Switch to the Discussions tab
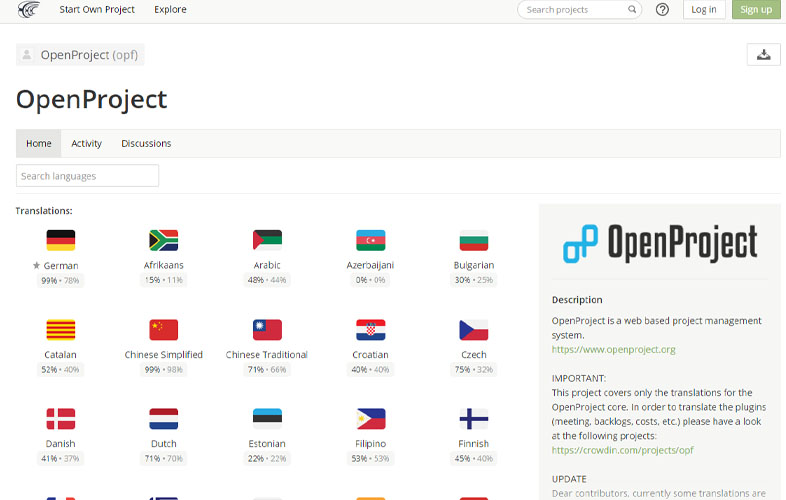 (x=146, y=144)
